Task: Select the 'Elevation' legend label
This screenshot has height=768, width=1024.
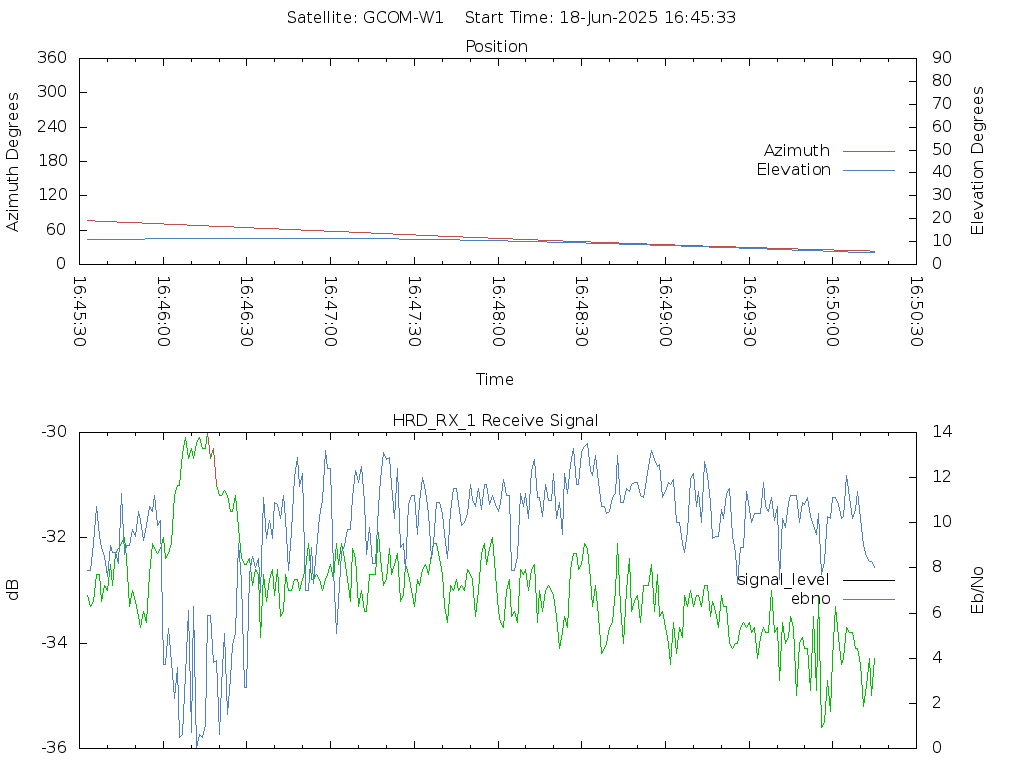Action: tap(793, 170)
